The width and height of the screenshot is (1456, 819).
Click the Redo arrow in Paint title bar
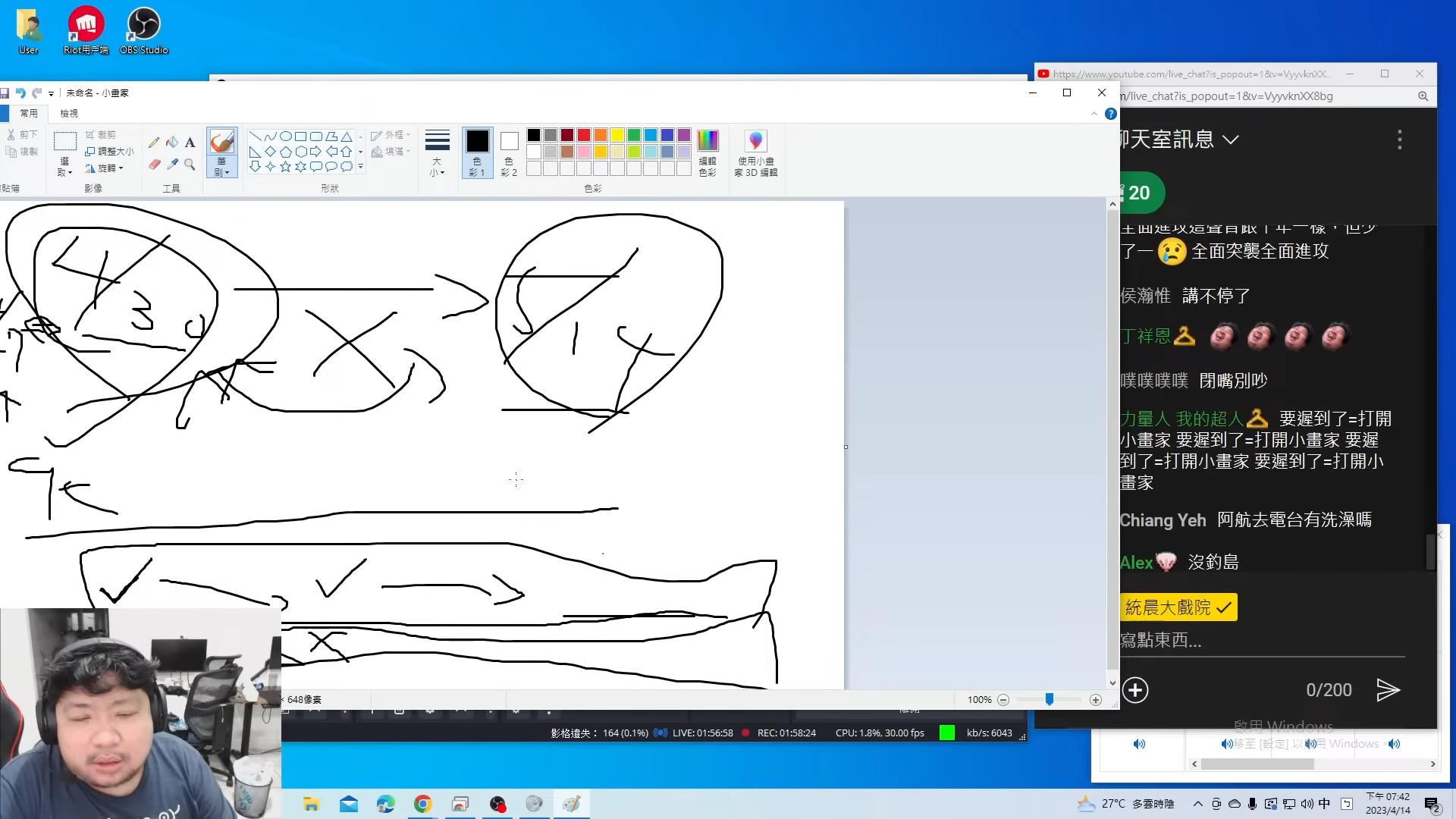pos(36,93)
